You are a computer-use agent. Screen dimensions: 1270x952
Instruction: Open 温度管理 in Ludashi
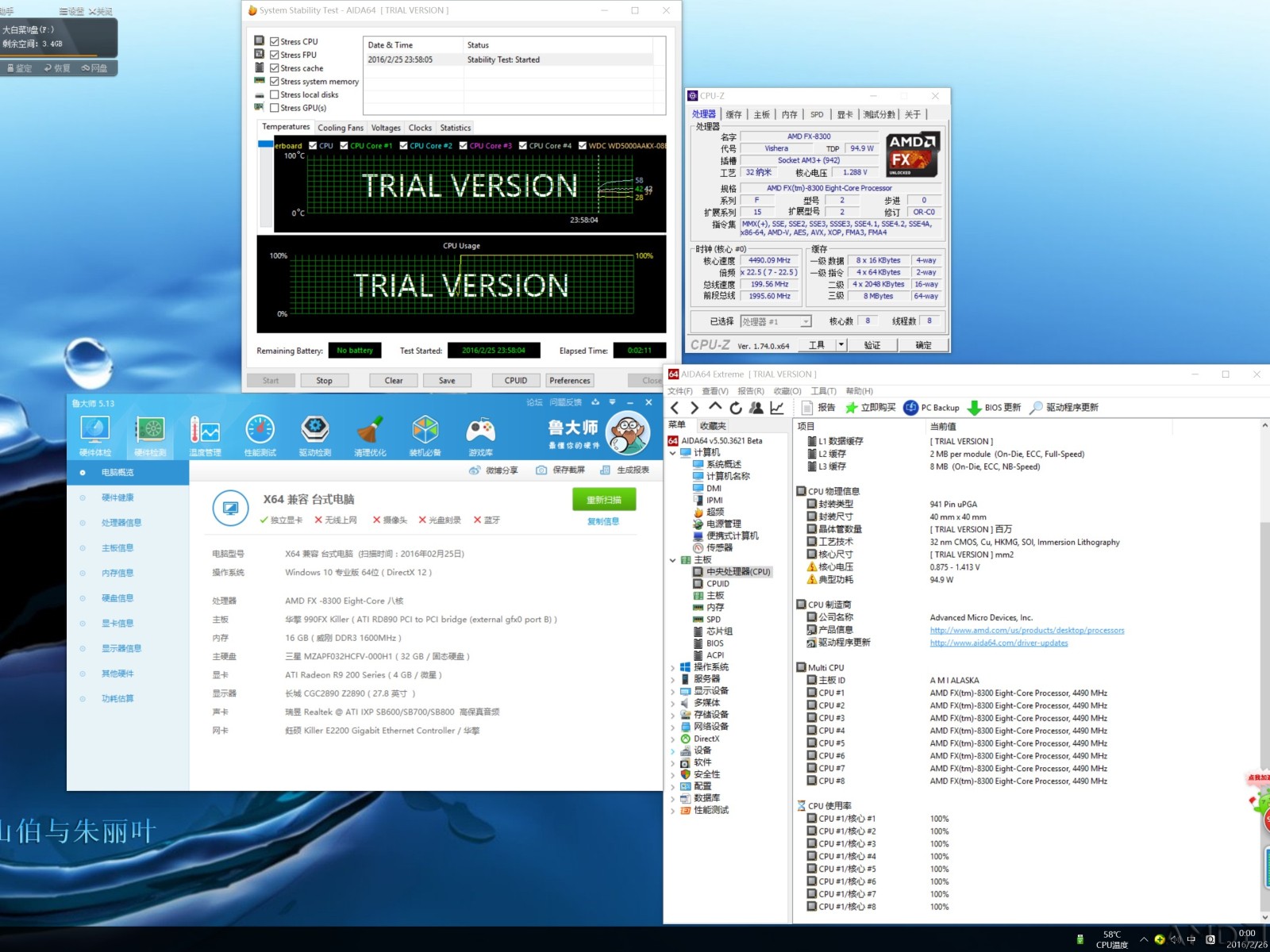205,436
